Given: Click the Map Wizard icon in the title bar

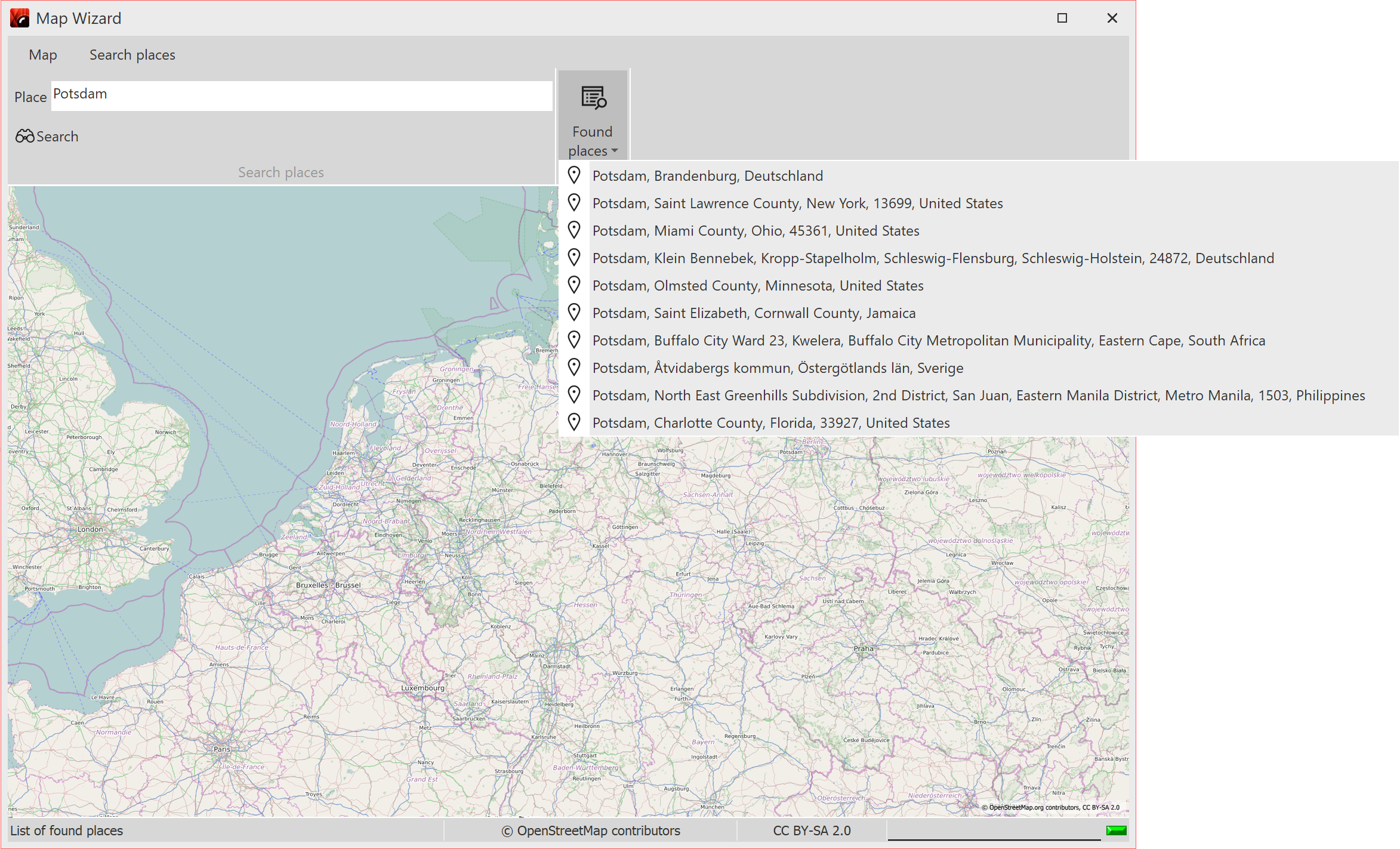Looking at the screenshot, I should [x=20, y=18].
